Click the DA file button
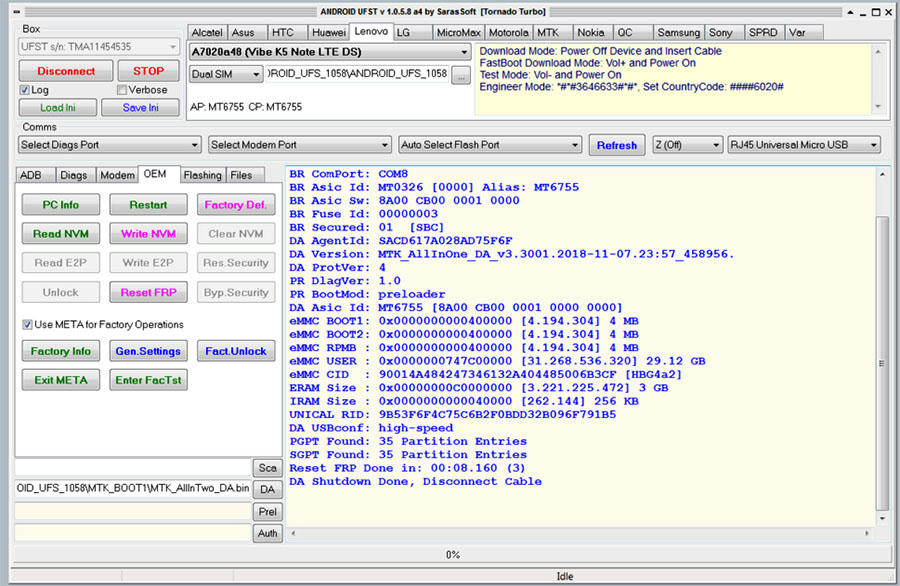Image resolution: width=900 pixels, height=586 pixels. click(x=267, y=490)
